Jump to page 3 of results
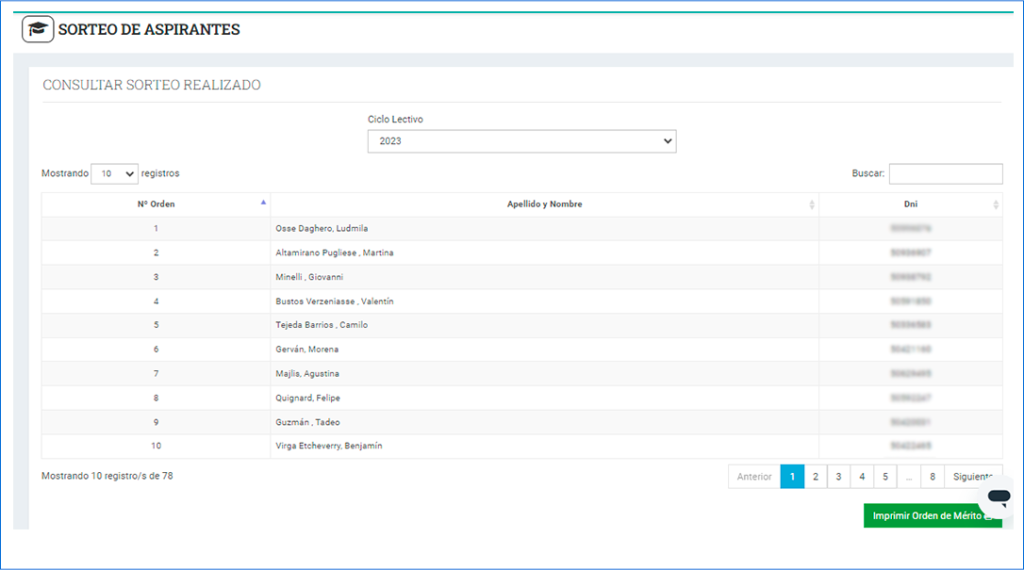Viewport: 1024px width, 570px height. pyautogui.click(x=839, y=477)
